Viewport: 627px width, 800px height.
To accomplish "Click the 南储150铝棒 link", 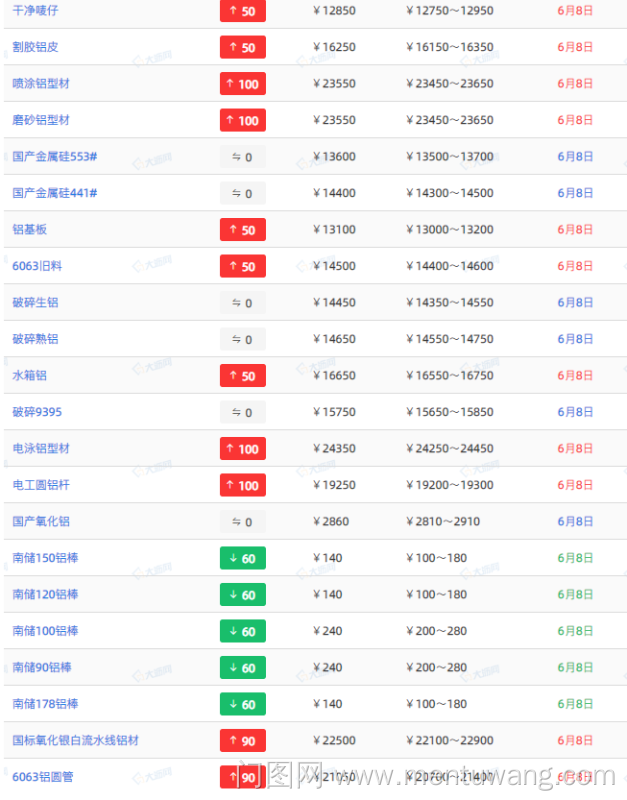I will (x=45, y=558).
